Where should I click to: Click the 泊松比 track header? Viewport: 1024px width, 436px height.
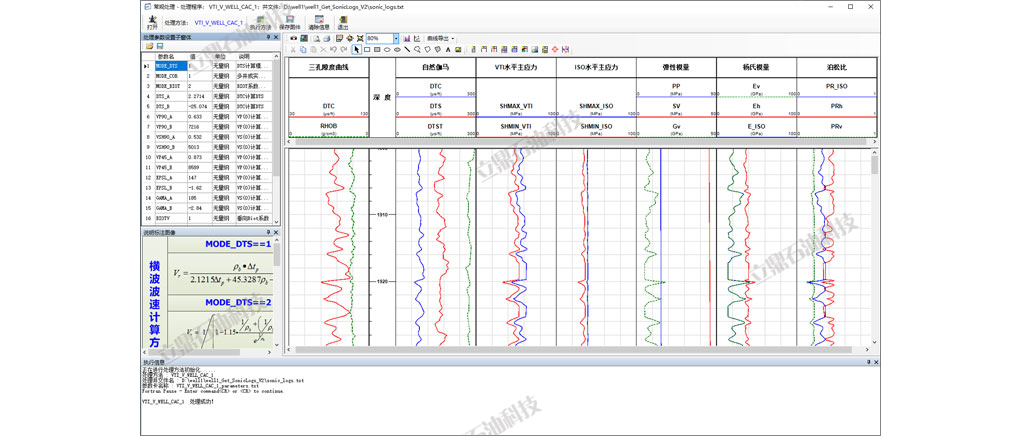pyautogui.click(x=837, y=67)
